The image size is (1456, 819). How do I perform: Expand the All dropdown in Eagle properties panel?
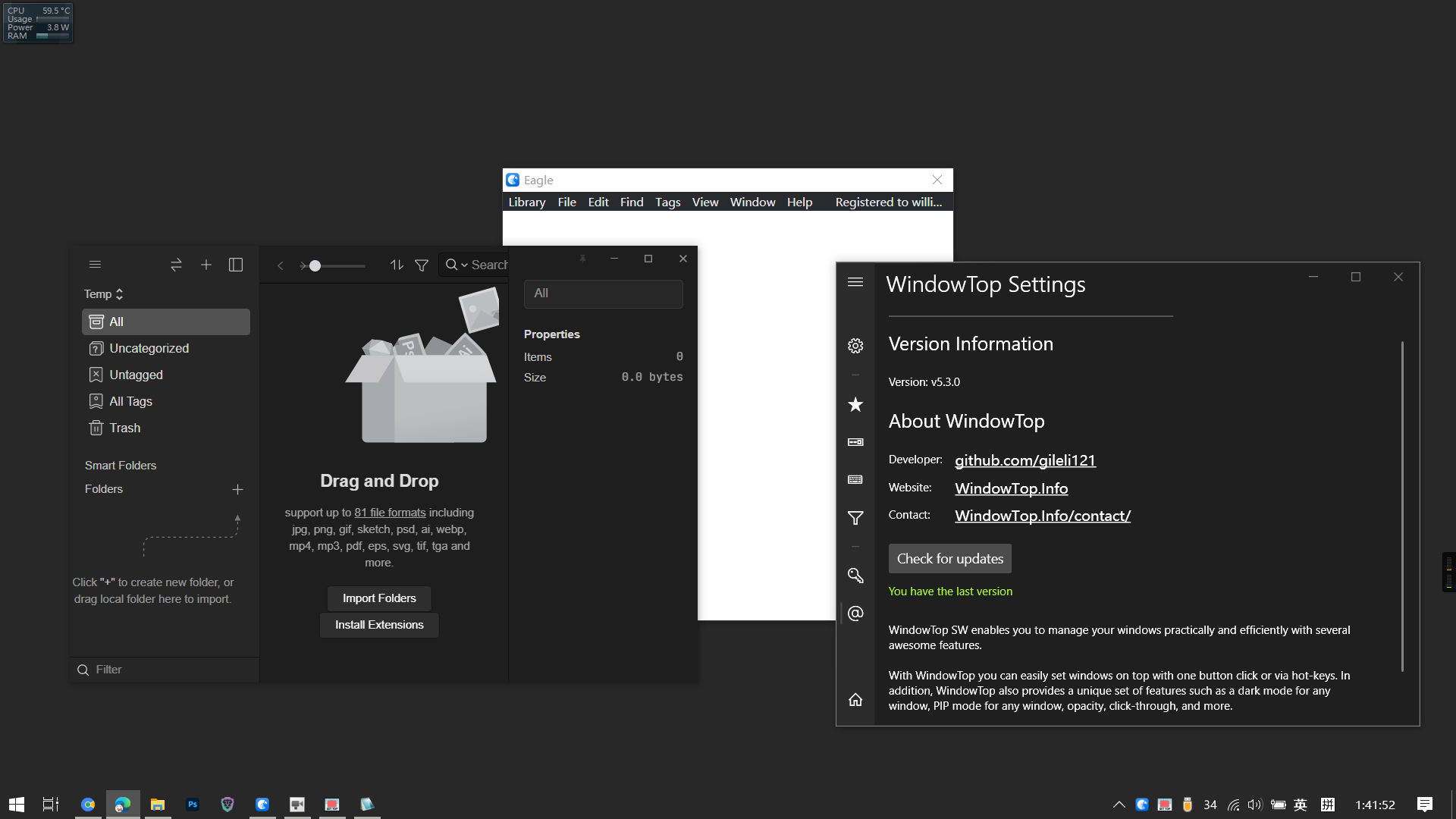pos(603,293)
